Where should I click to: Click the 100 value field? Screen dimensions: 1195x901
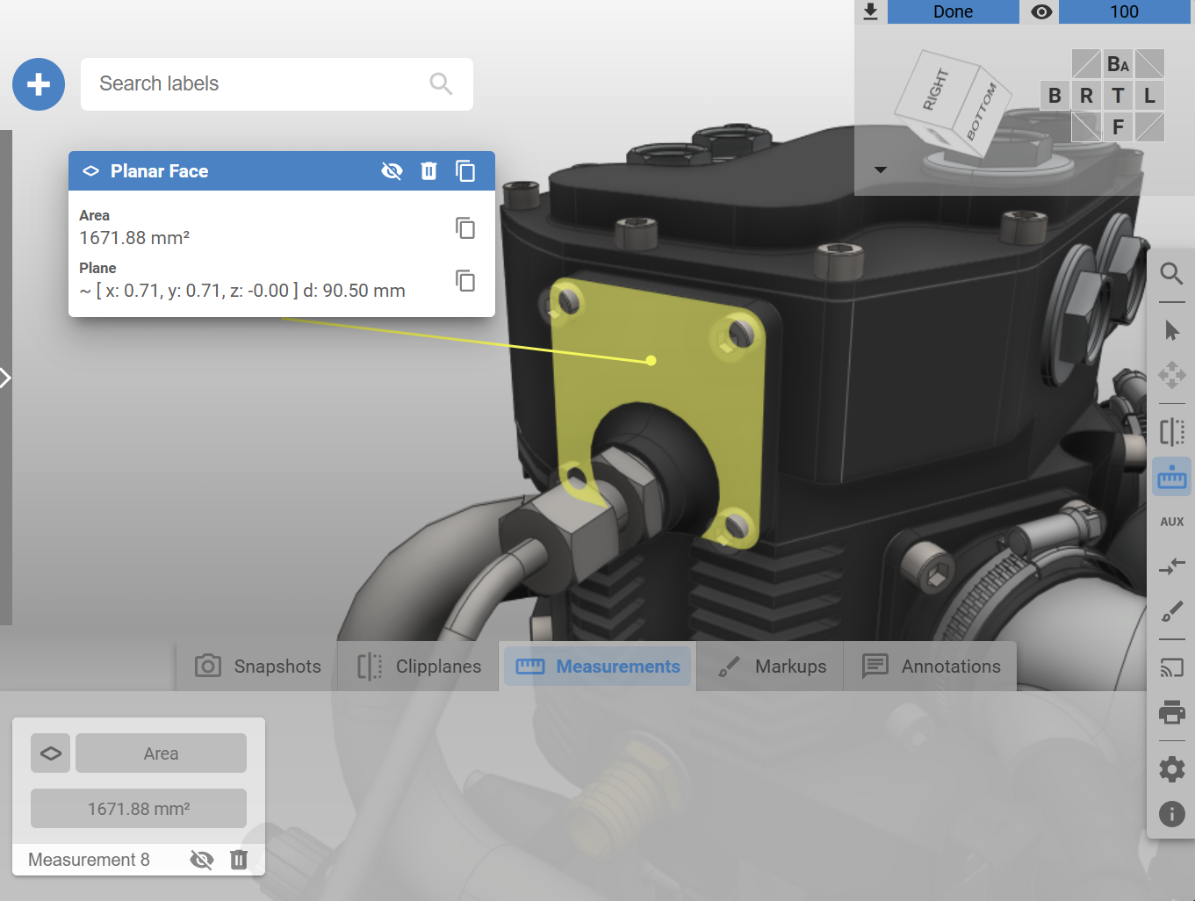click(x=1124, y=11)
